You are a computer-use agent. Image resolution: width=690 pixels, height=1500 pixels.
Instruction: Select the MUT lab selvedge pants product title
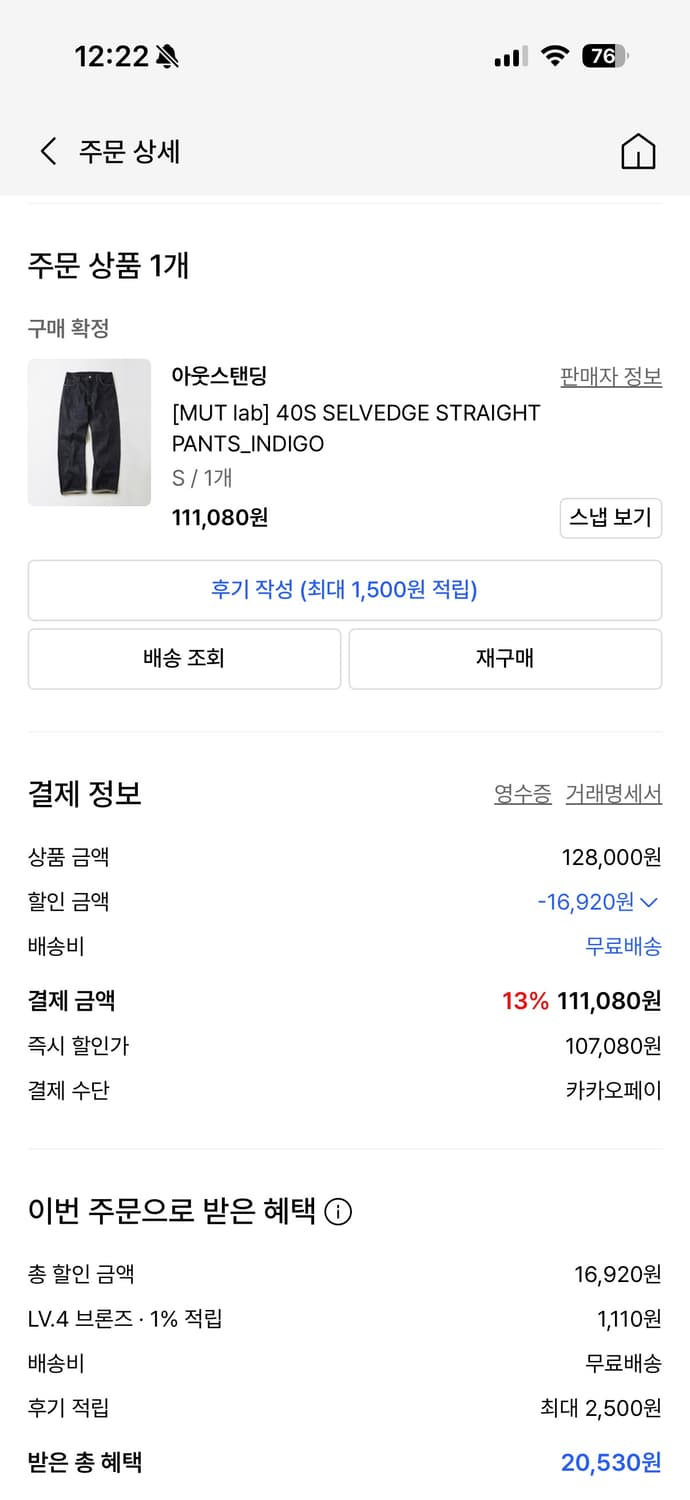[x=356, y=428]
